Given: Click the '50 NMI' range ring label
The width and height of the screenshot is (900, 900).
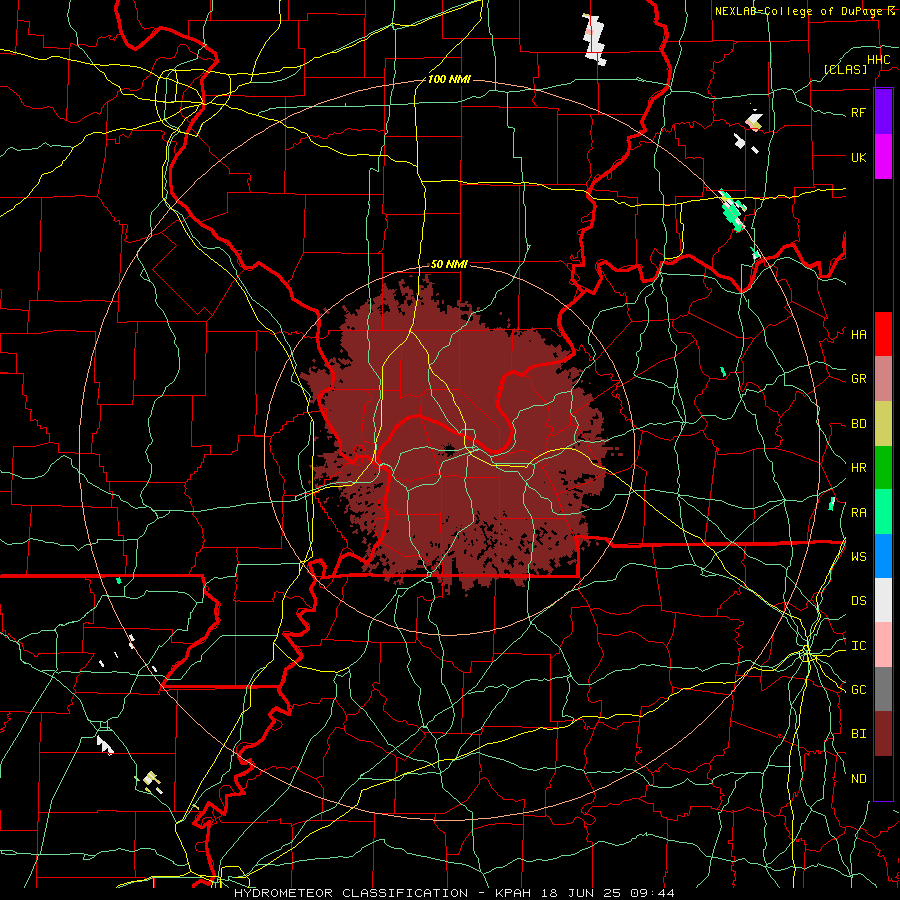Looking at the screenshot, I should coord(449,264).
